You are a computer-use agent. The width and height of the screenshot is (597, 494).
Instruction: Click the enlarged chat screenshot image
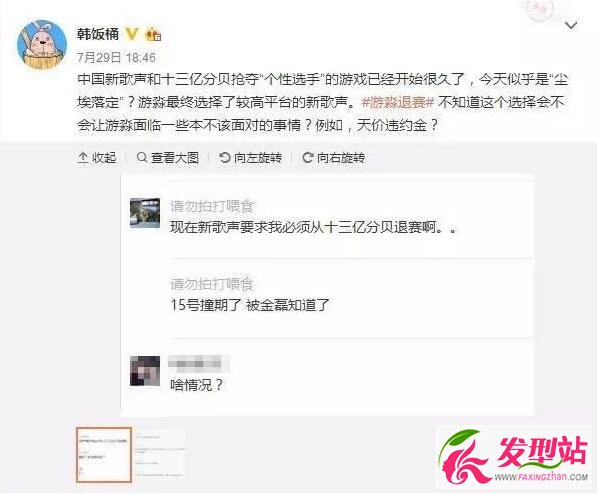pos(327,296)
